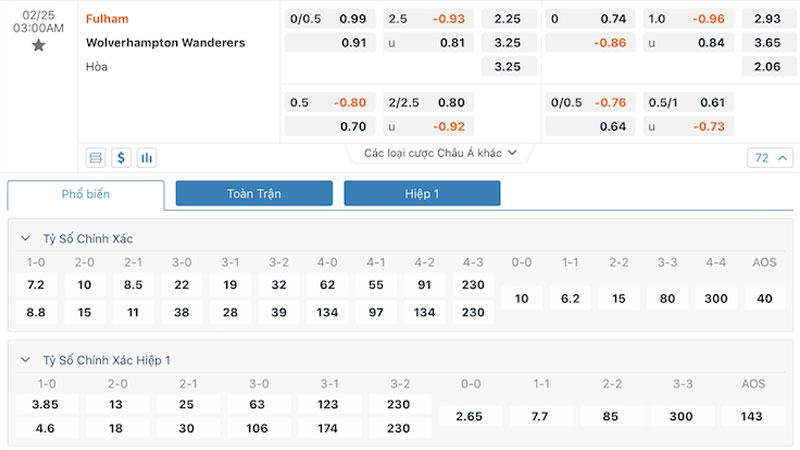Viewport: 800px width, 450px height.
Task: Select the draw odds 2.06
Action: click(768, 67)
